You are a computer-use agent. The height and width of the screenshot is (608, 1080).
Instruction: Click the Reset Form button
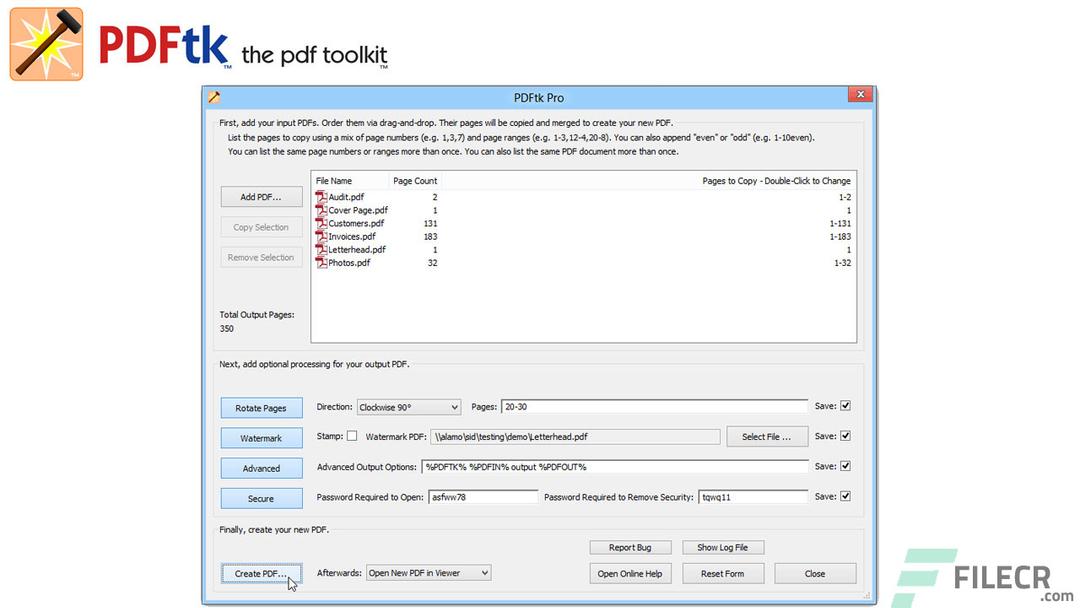(723, 572)
